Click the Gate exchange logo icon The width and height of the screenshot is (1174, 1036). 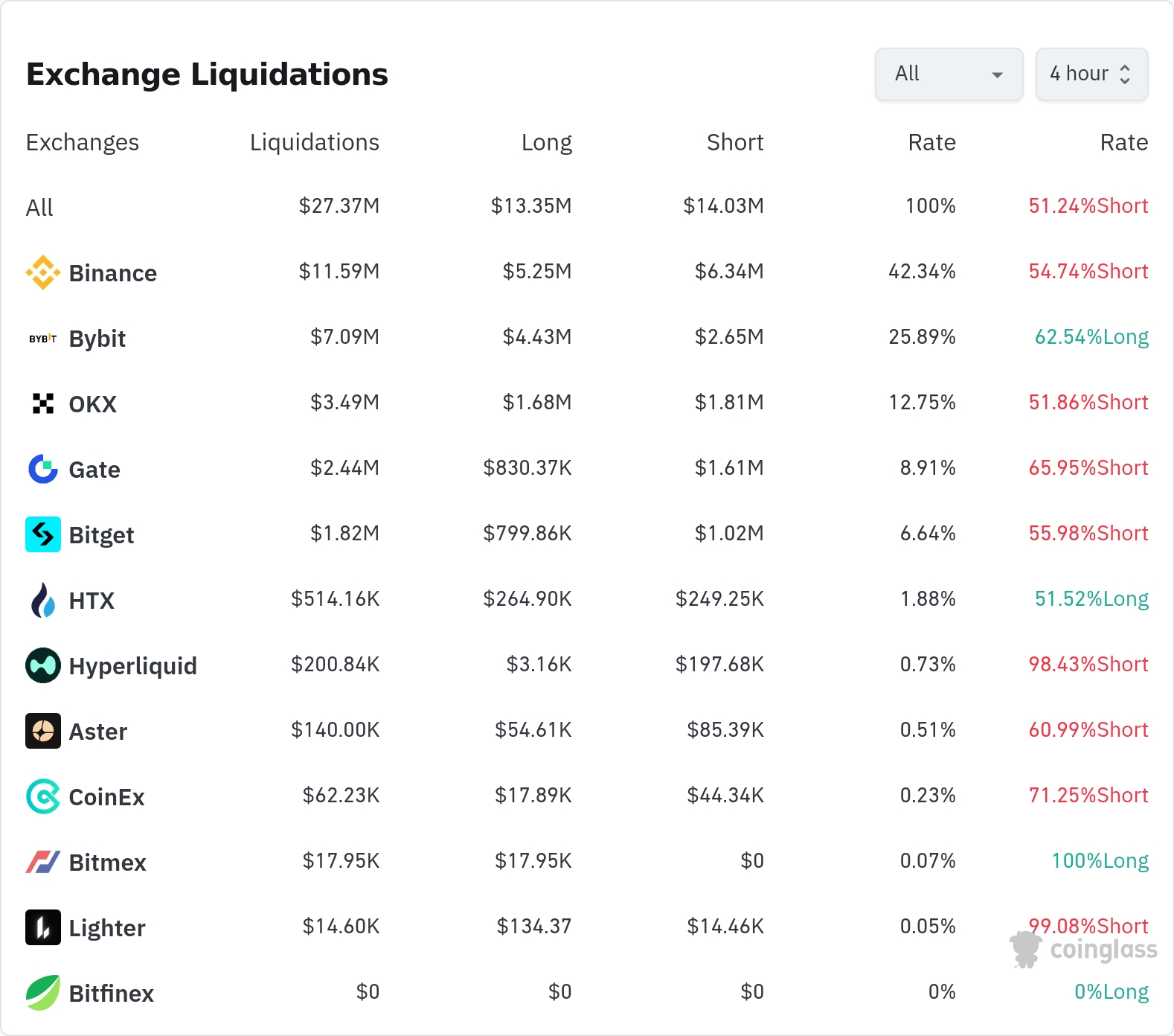(x=43, y=469)
